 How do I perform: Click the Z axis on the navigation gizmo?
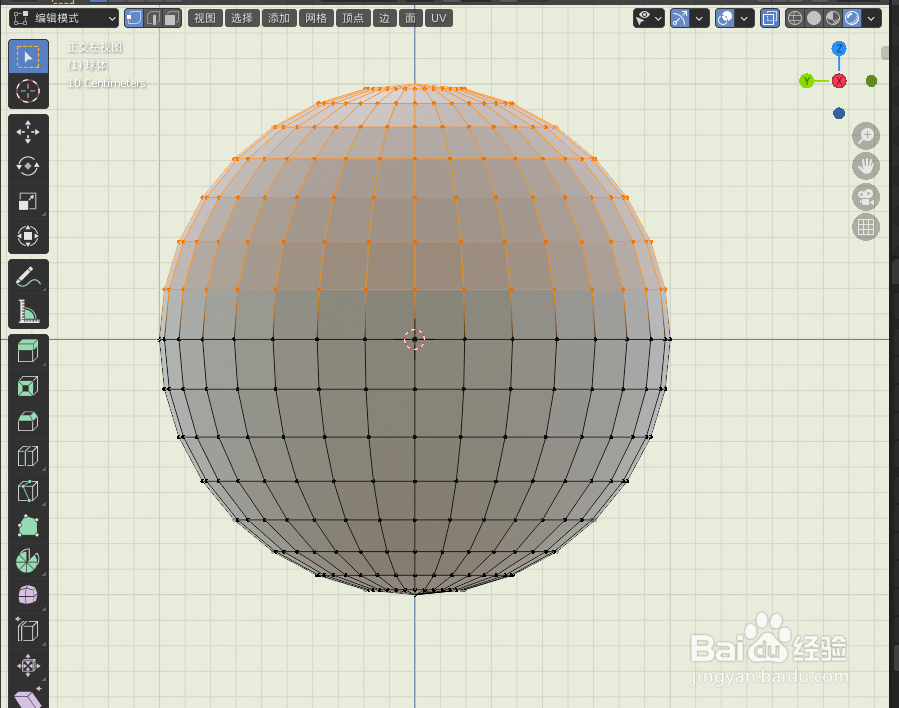click(838, 48)
